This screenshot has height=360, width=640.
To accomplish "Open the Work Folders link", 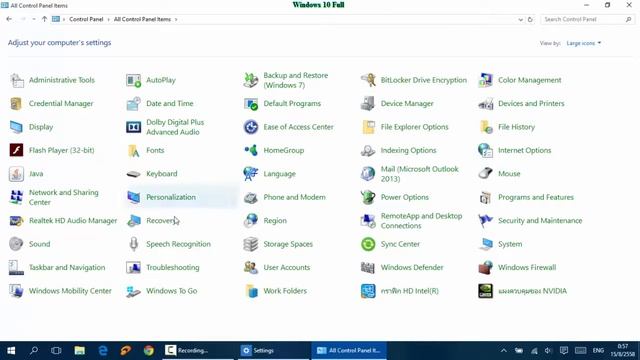I will coord(285,291).
